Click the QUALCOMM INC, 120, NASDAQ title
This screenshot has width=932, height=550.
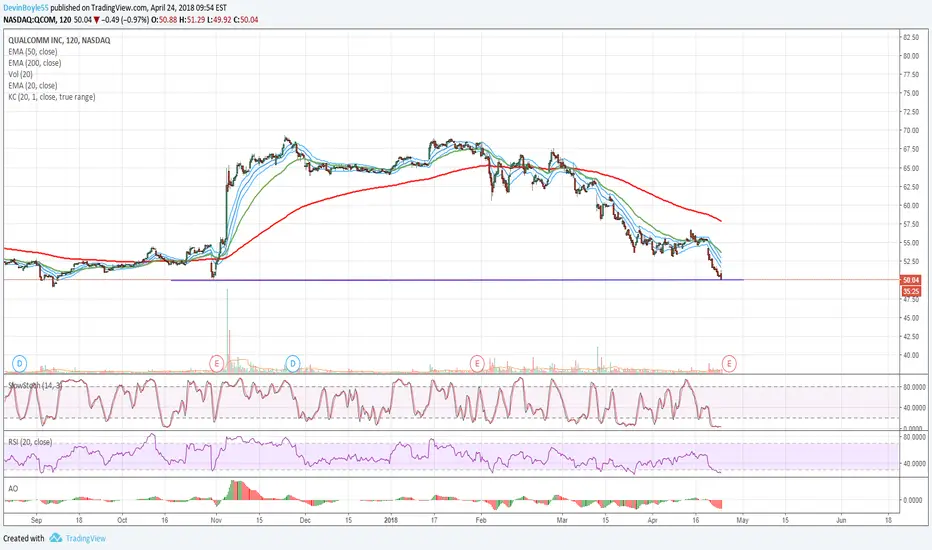(59, 40)
